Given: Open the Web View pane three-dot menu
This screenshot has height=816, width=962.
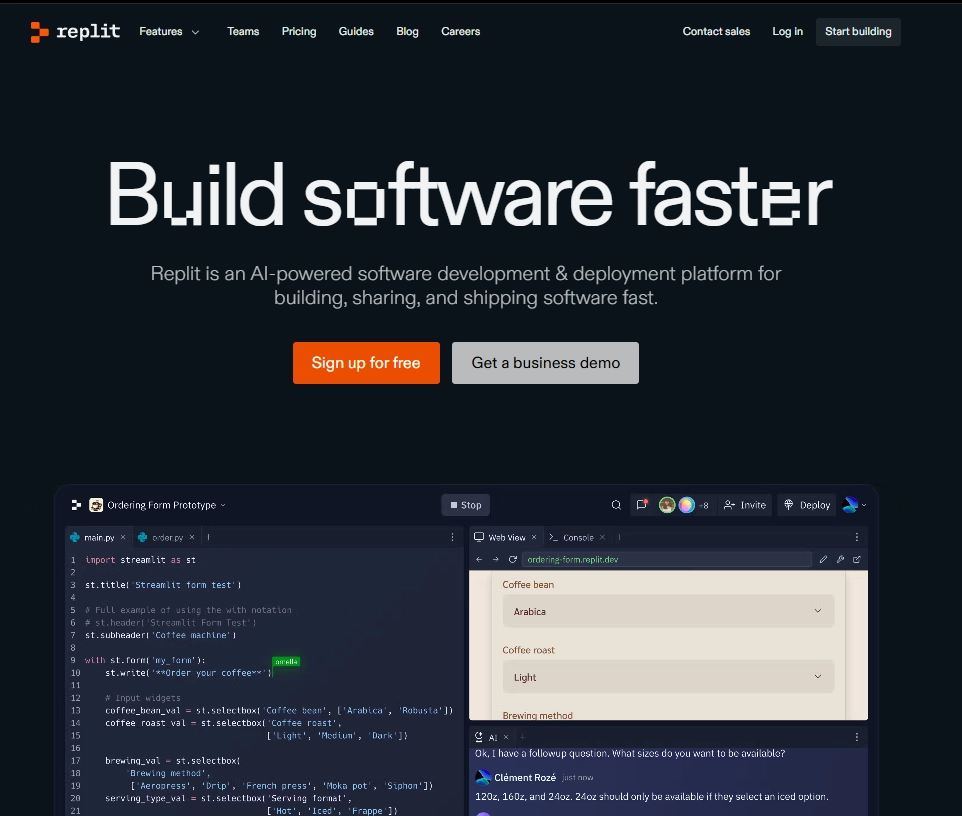Looking at the screenshot, I should [857, 537].
